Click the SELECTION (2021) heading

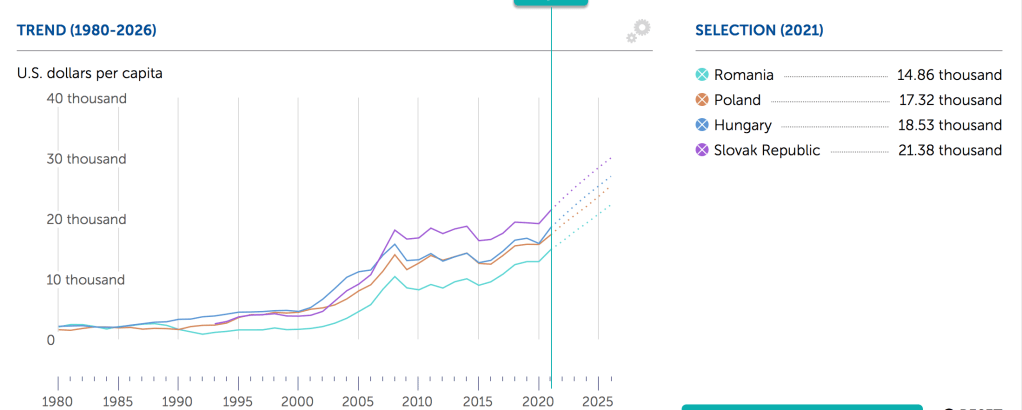click(759, 31)
